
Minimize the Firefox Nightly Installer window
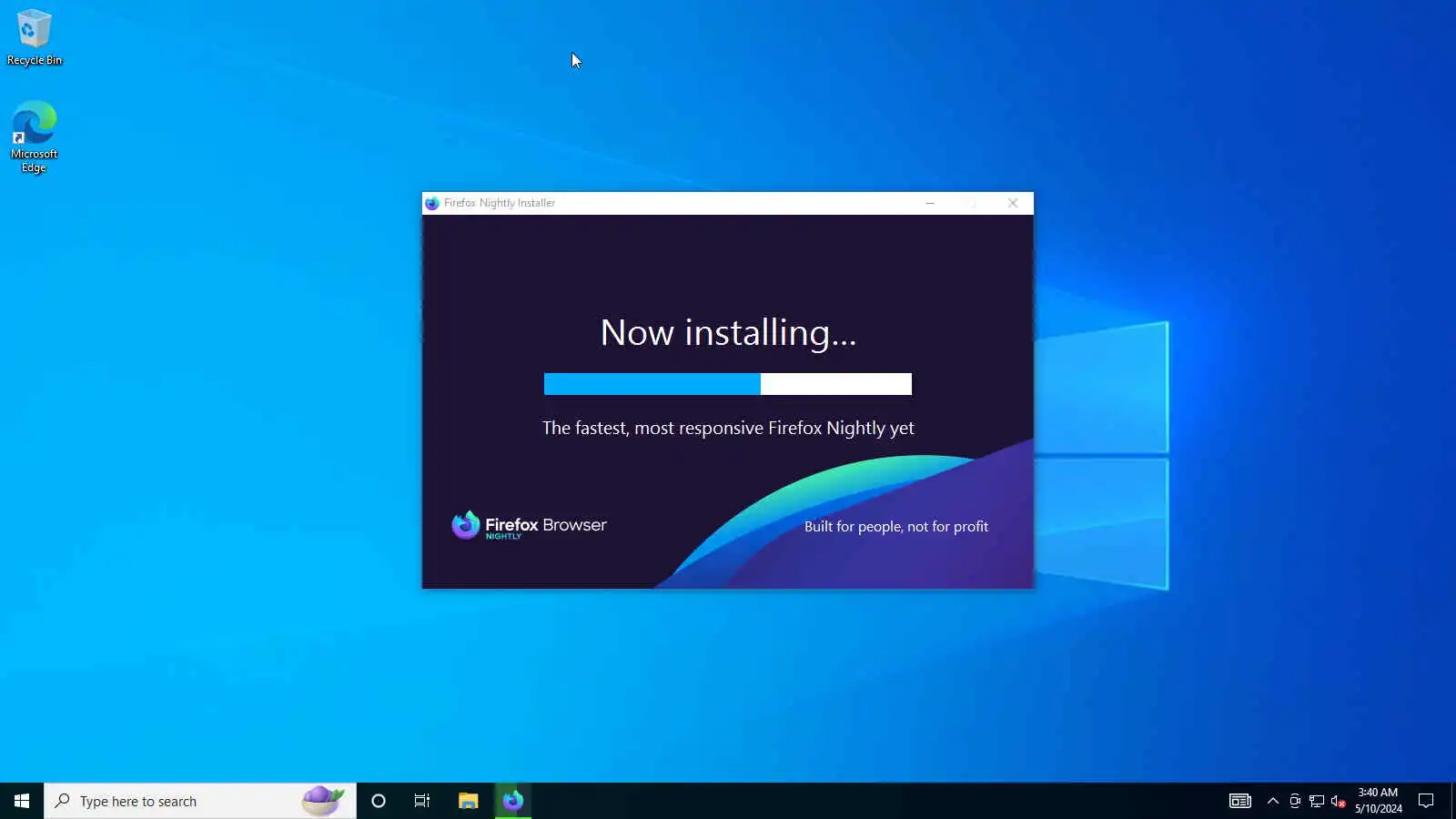pos(930,203)
